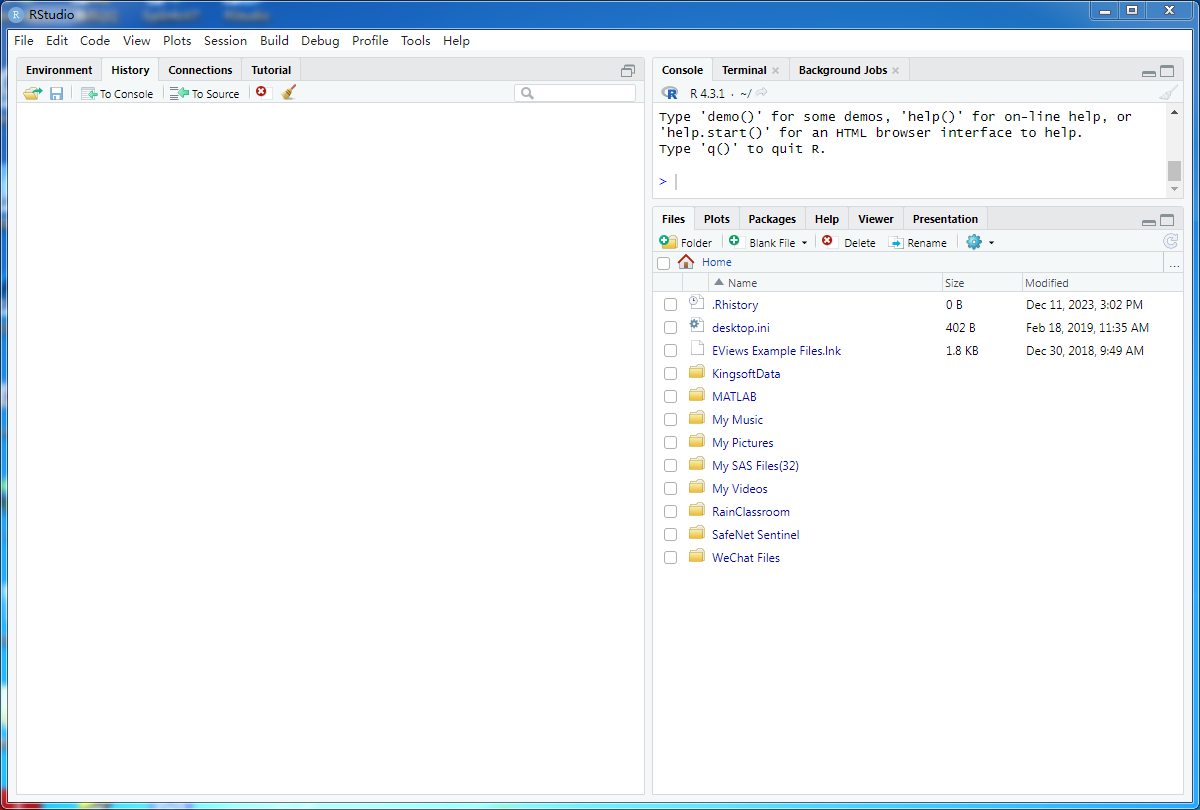
Task: Open the My Videos folder
Action: click(740, 489)
